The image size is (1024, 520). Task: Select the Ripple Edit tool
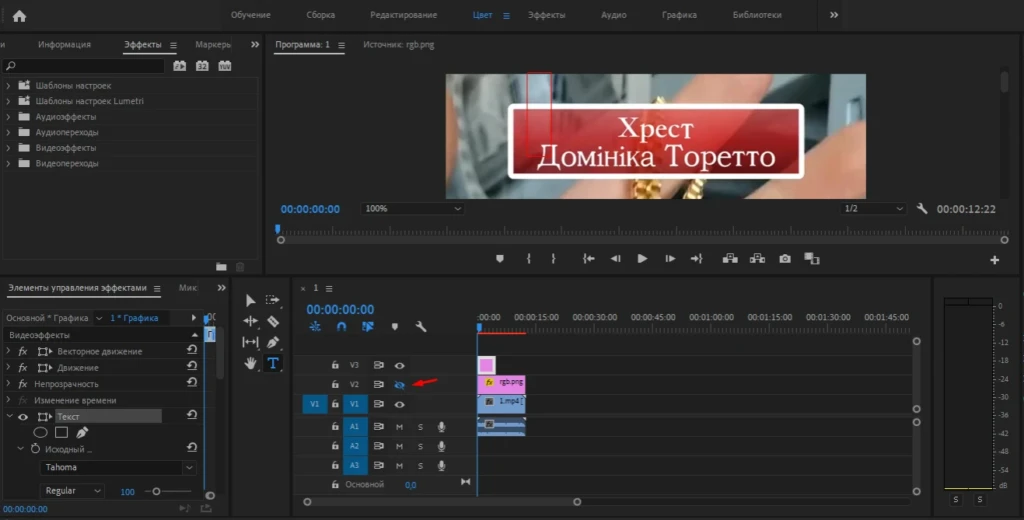click(250, 321)
